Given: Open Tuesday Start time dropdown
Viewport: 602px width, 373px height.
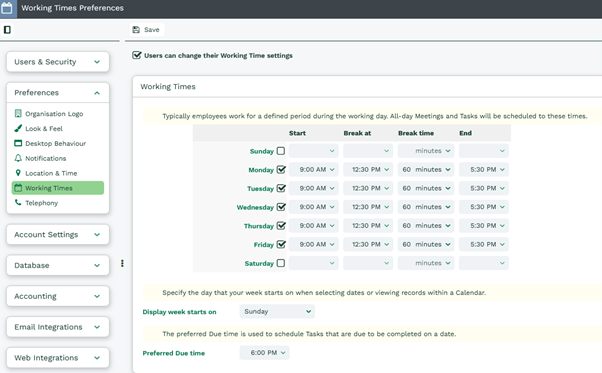Looking at the screenshot, I should pyautogui.click(x=313, y=188).
